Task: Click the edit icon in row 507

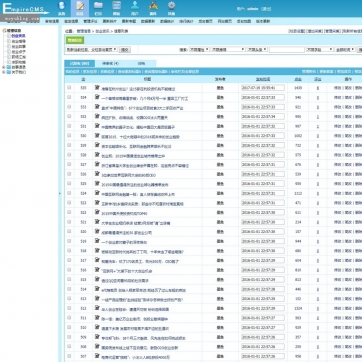Action: [x=97, y=356]
